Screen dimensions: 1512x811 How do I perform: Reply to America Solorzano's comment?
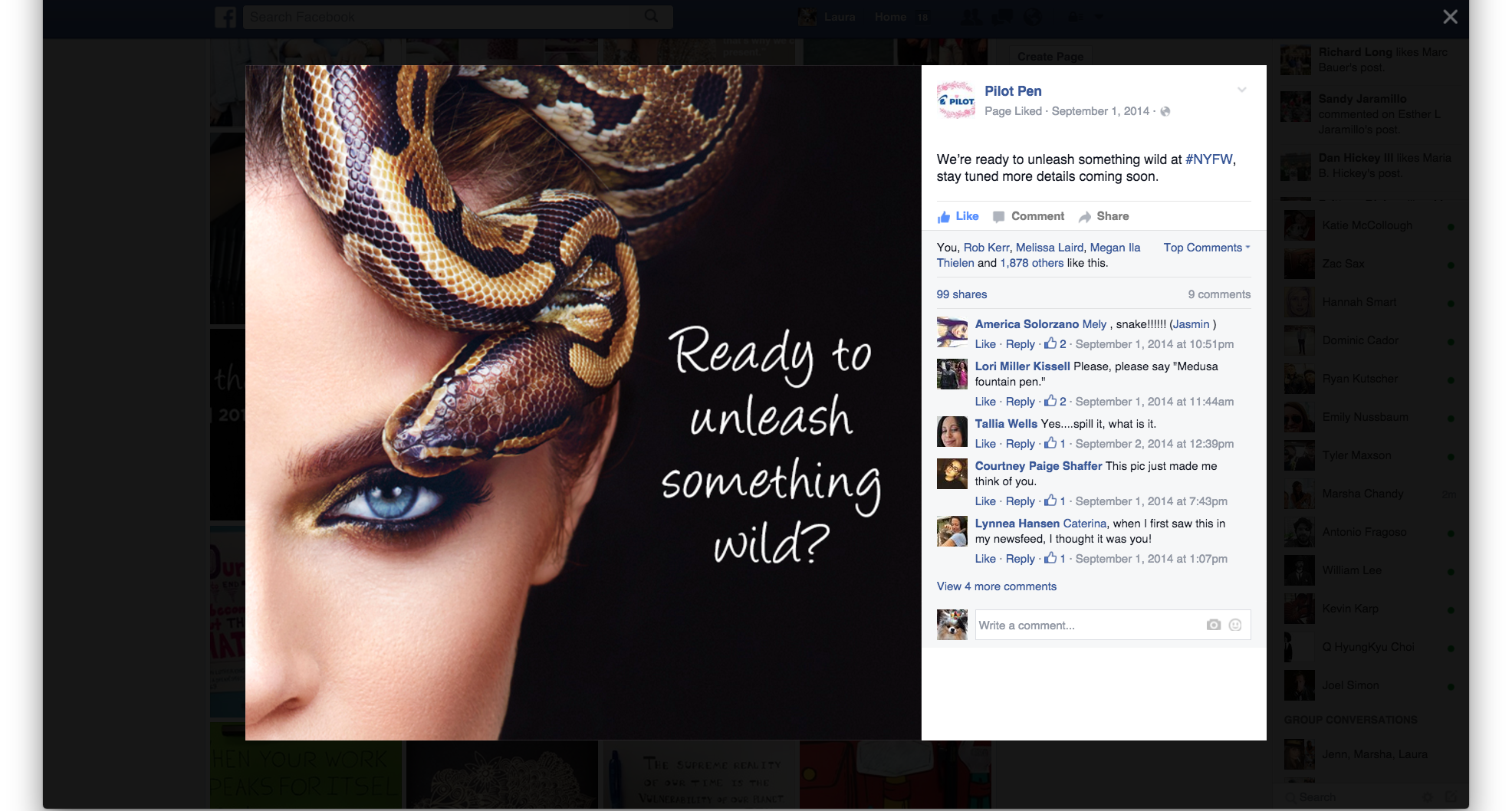coord(1020,344)
